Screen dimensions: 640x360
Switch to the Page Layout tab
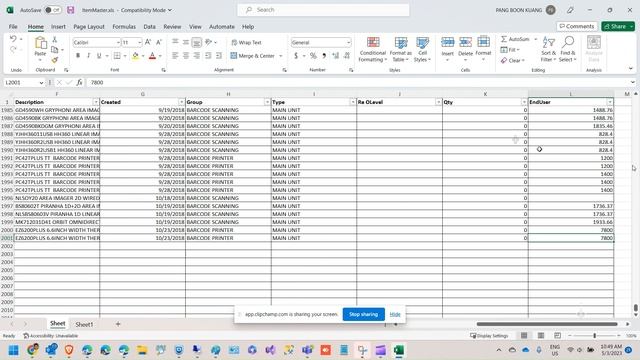click(x=89, y=27)
